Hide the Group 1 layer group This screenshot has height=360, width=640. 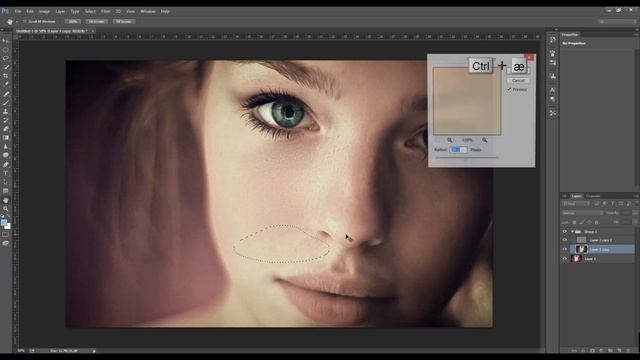[564, 231]
